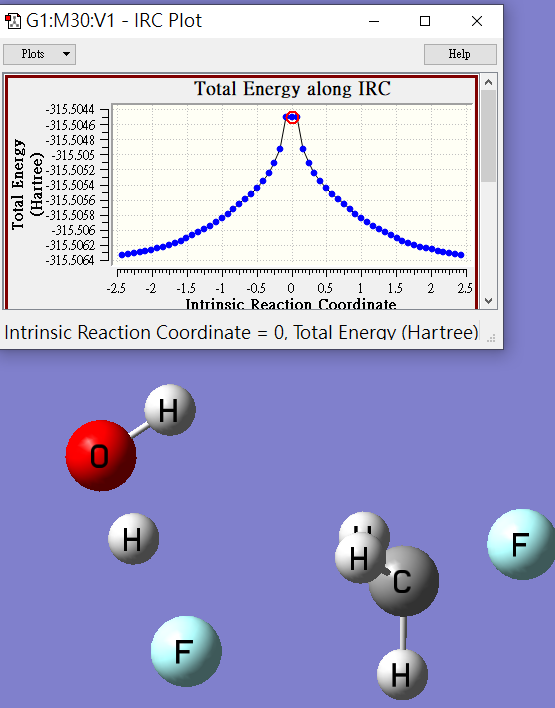Select the lone H atom below the oxygen
The width and height of the screenshot is (555, 708).
133,538
